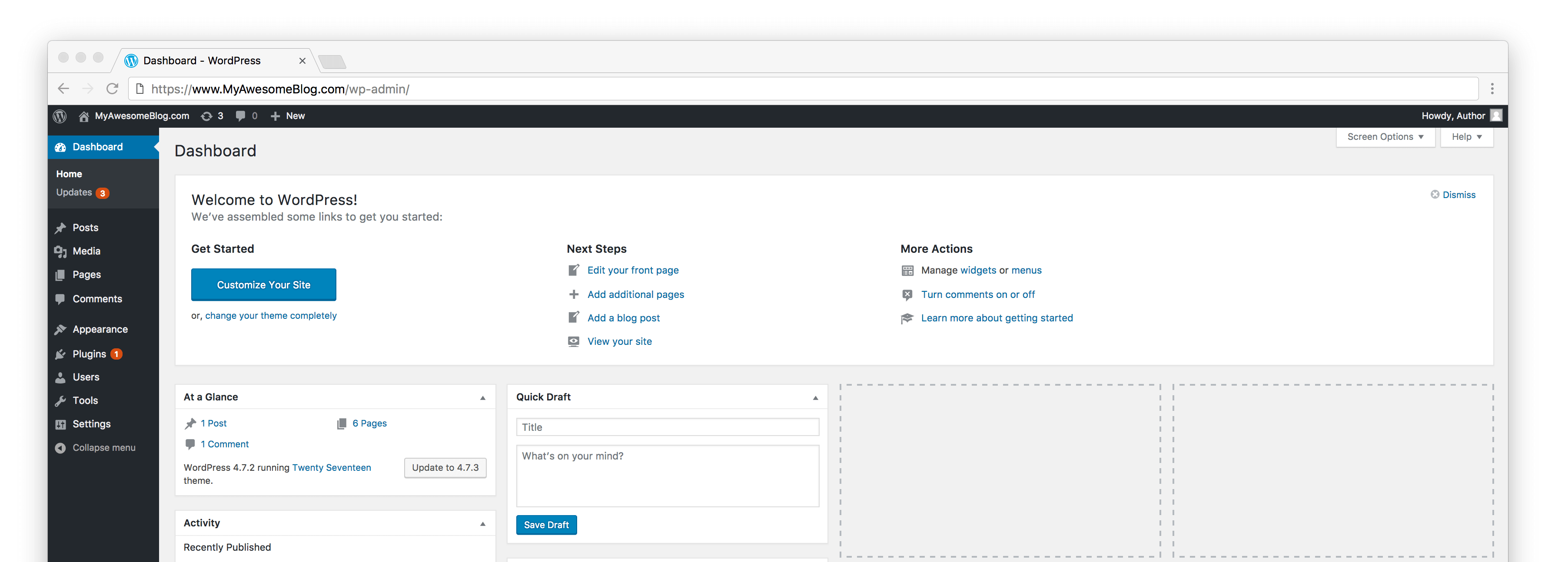The width and height of the screenshot is (1568, 562).
Task: Open the Add a blog post link
Action: tap(623, 318)
